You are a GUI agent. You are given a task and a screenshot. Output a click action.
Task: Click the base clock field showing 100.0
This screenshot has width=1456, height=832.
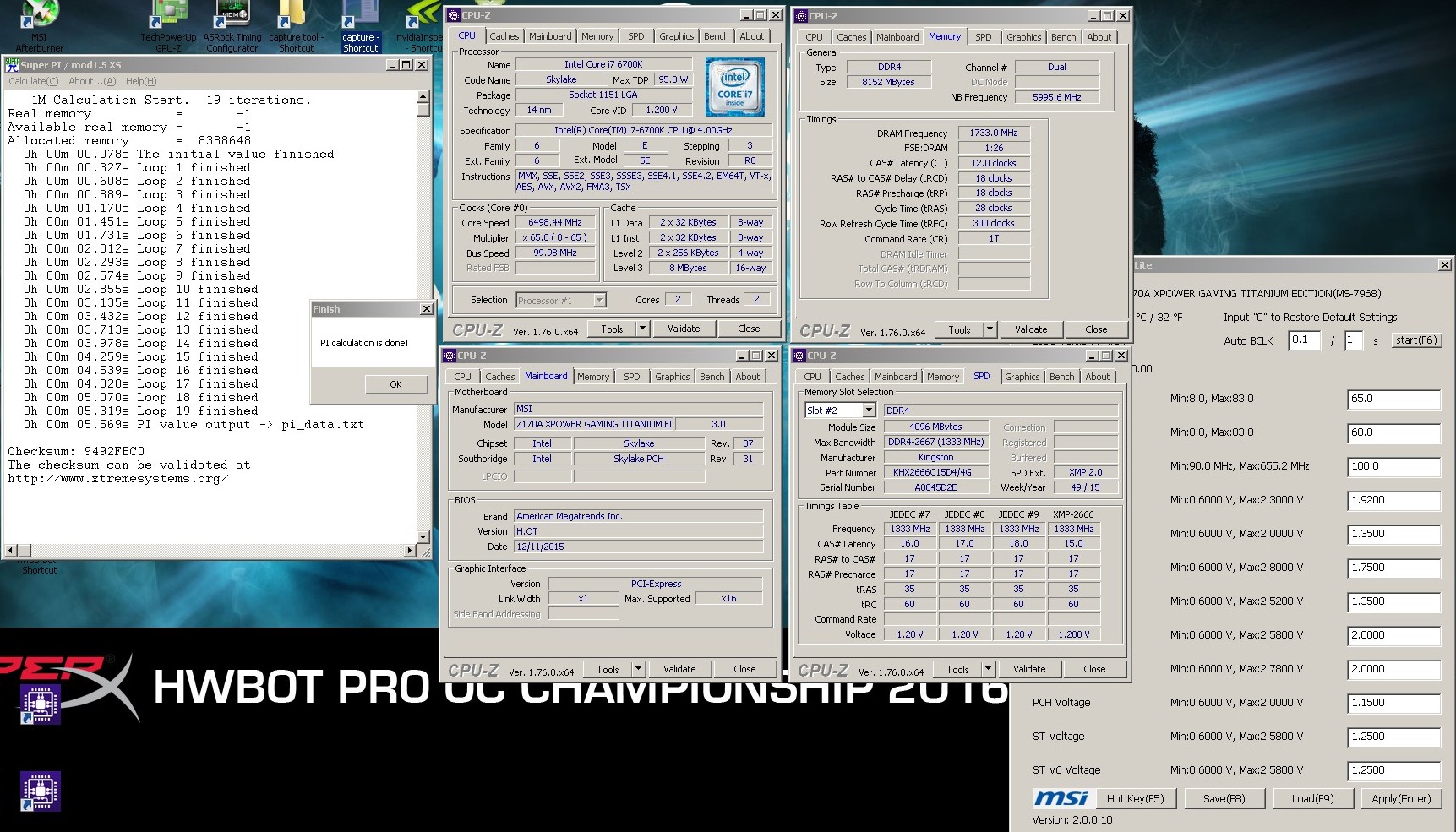tap(1393, 466)
